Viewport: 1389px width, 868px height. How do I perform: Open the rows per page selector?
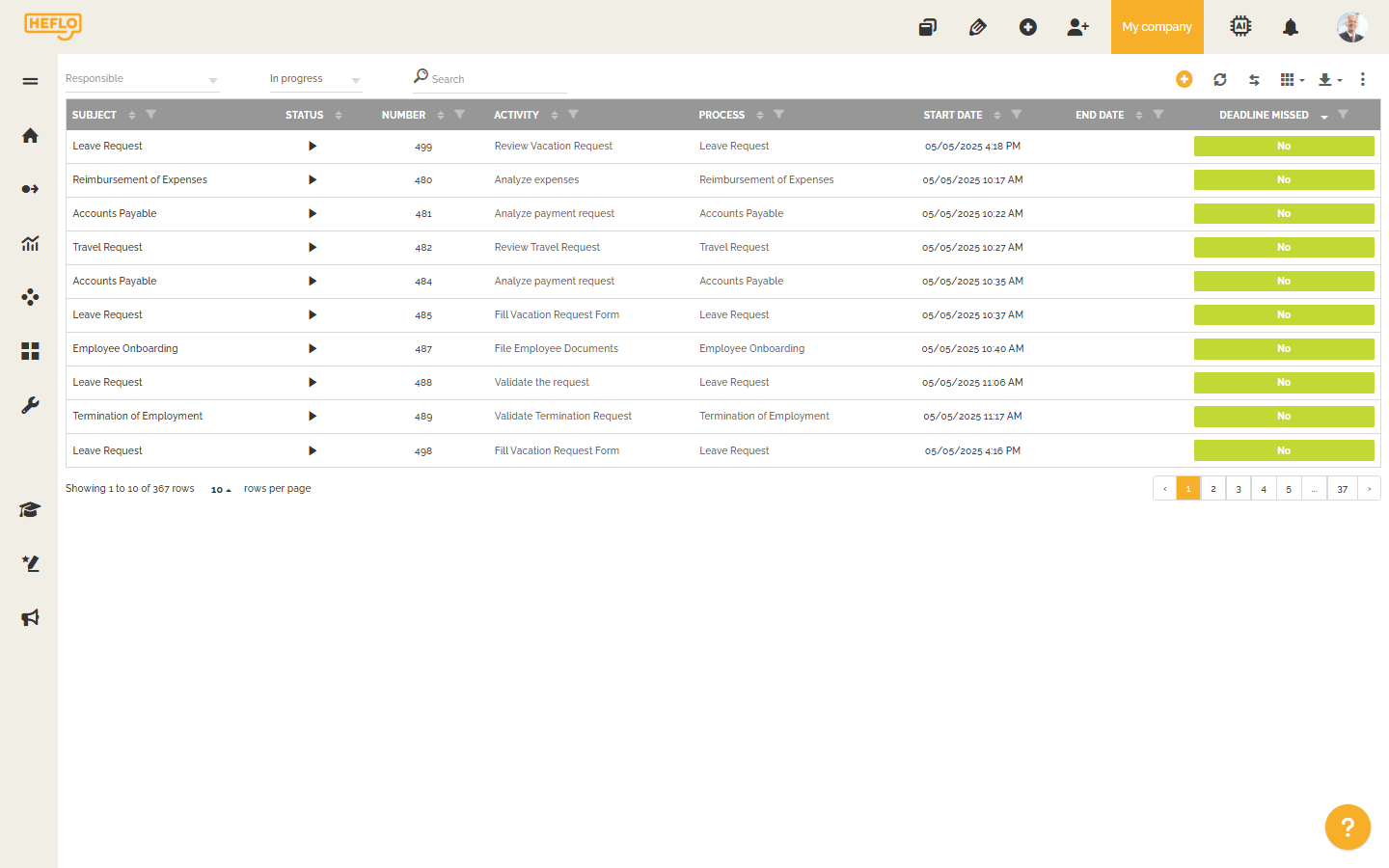pyautogui.click(x=221, y=490)
